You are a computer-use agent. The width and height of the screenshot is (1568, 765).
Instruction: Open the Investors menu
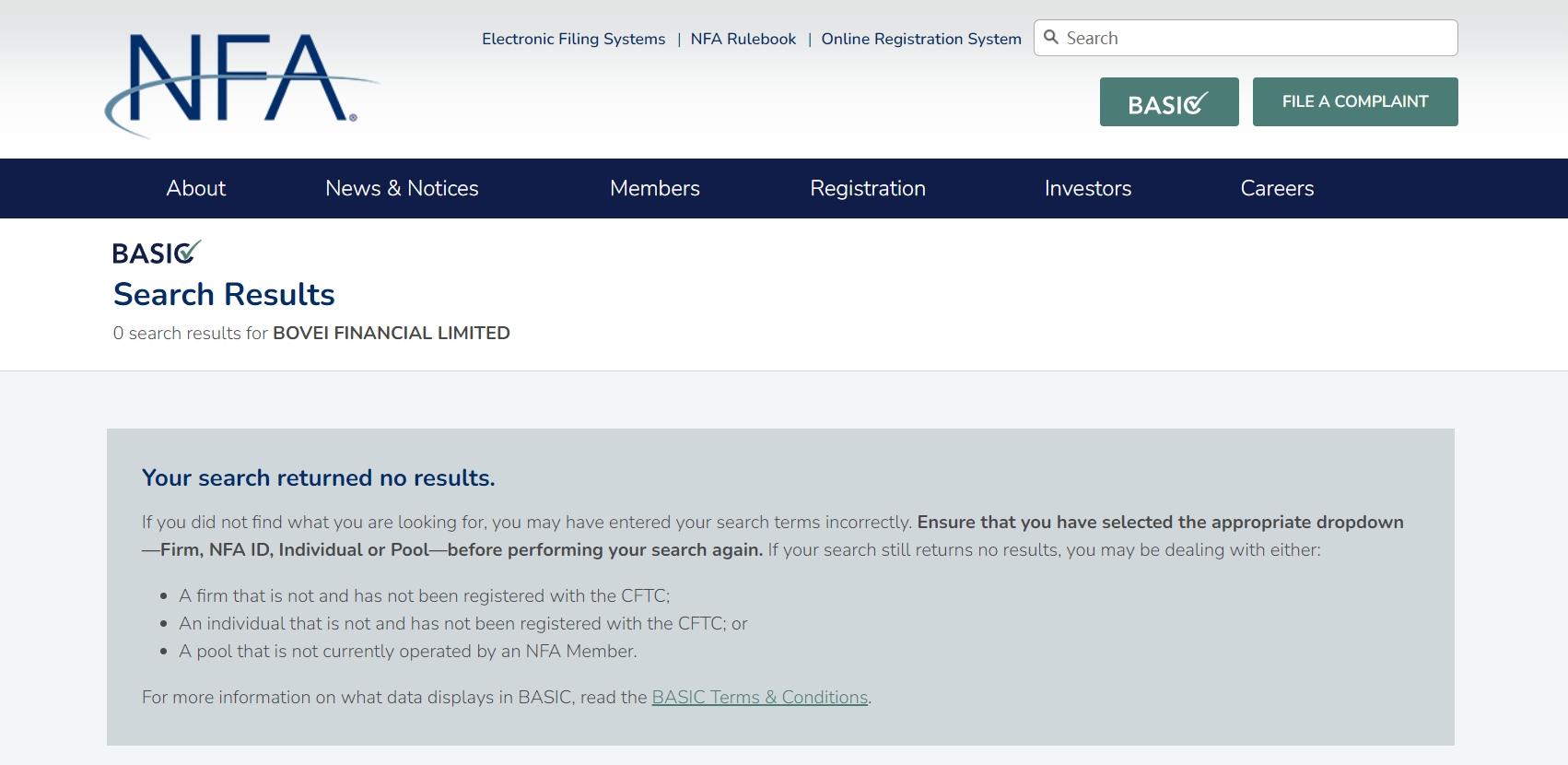coord(1088,188)
